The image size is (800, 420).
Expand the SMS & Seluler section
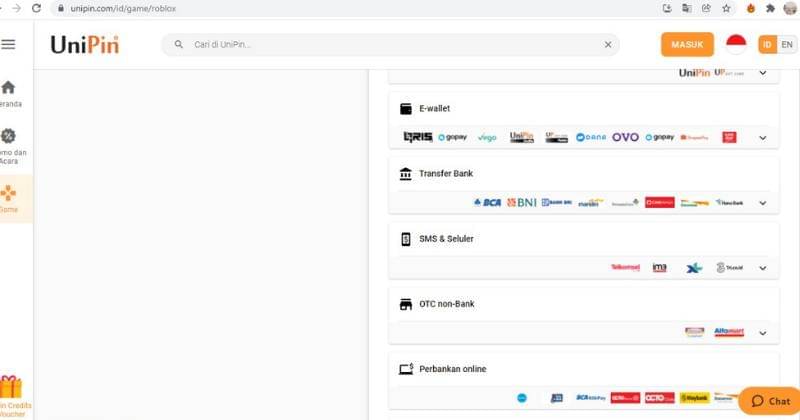762,268
